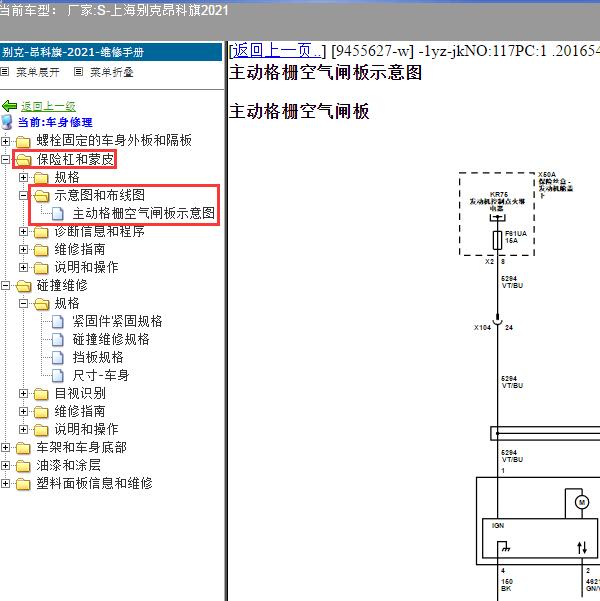Open 主动格栅空气闸板示意图 tree entry
This screenshot has width=600, height=601.
tap(144, 213)
